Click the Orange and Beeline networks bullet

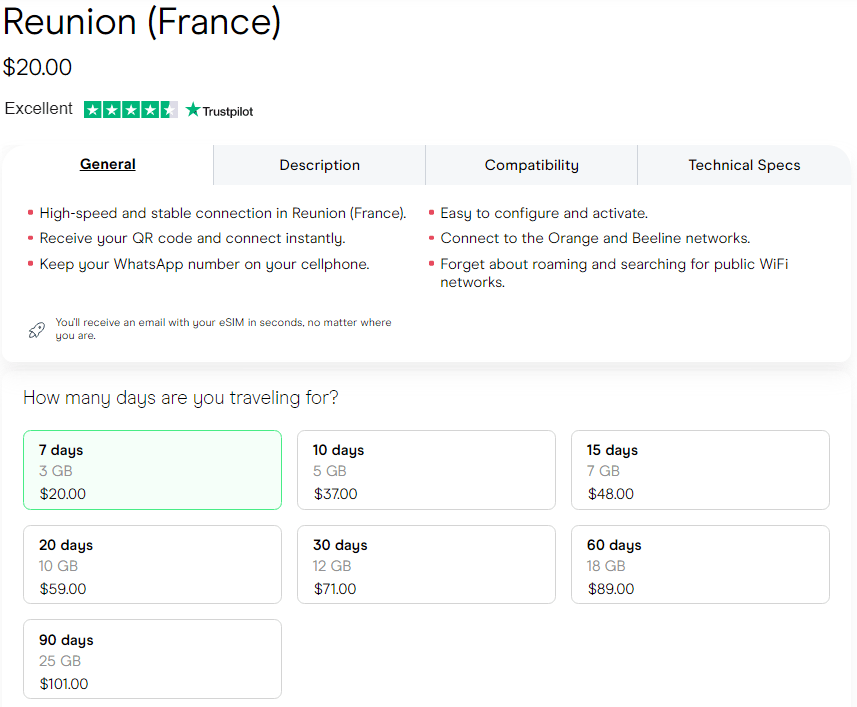point(595,238)
